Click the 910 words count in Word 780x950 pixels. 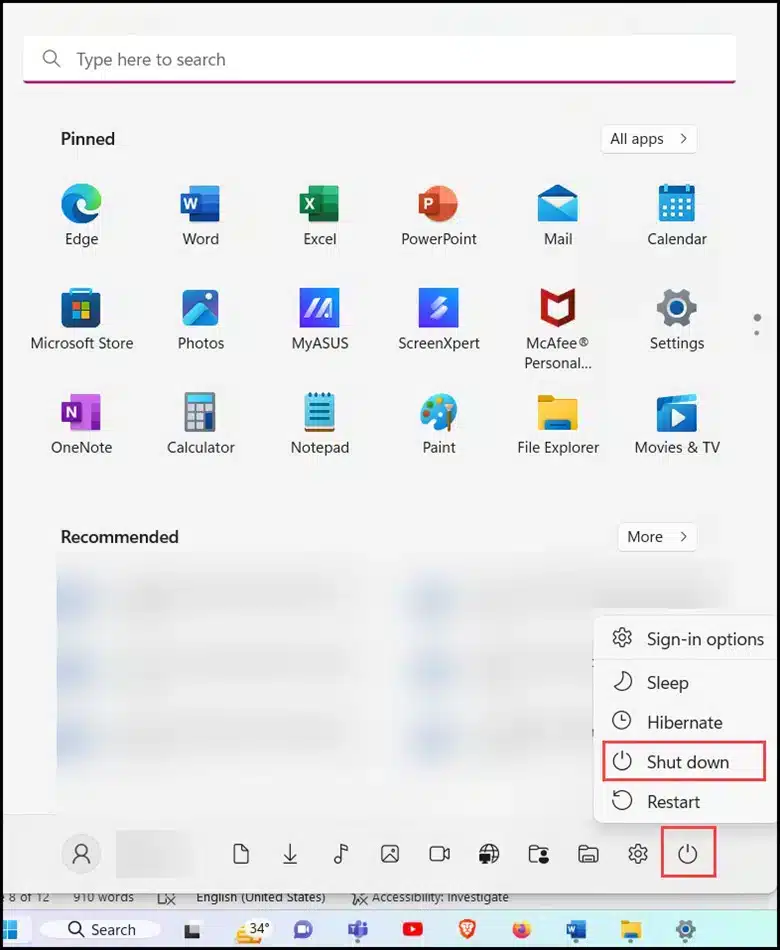[x=103, y=897]
